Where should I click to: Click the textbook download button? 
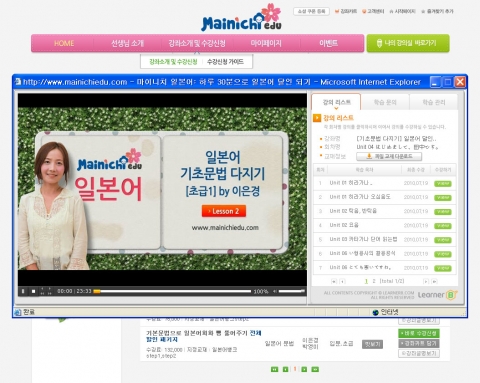(x=389, y=156)
